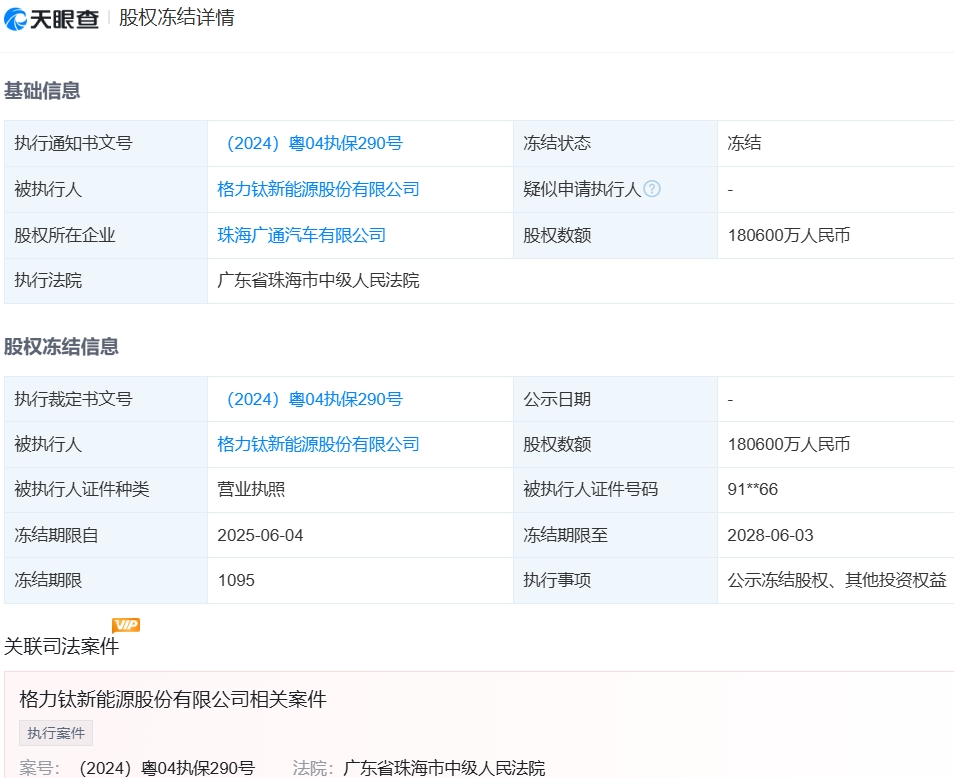Open 格力钛新能源股份有限公司 link in 基础信息
Viewport: 954px width, 778px height.
tap(318, 189)
